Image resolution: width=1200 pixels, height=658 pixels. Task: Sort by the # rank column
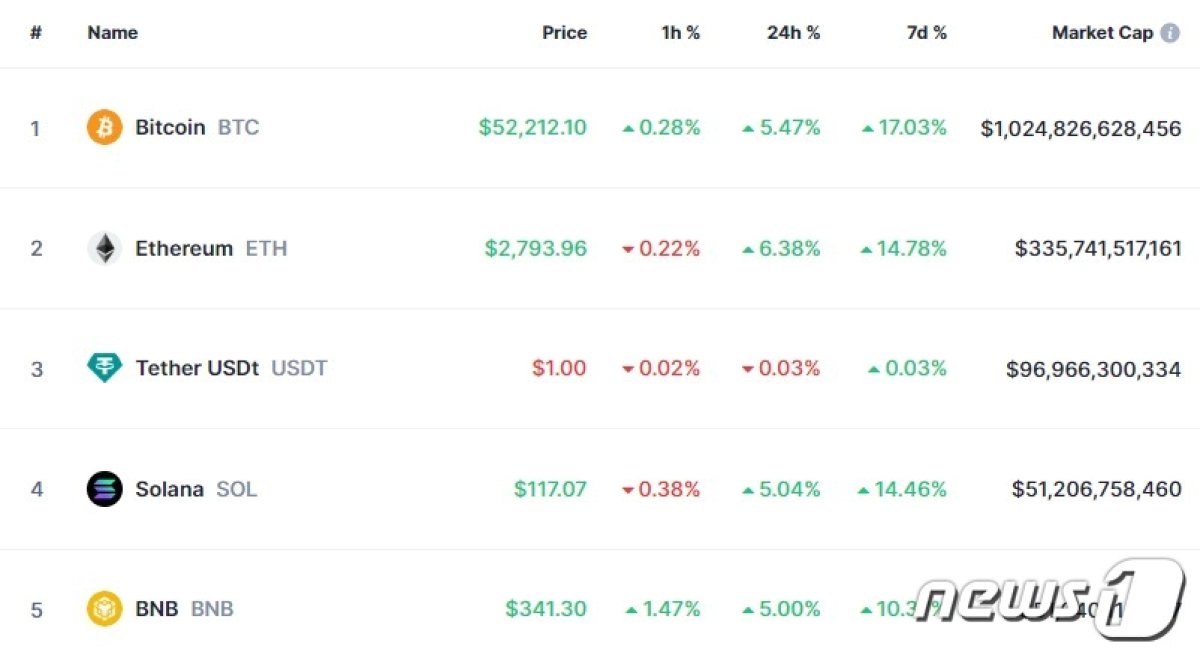click(x=36, y=33)
